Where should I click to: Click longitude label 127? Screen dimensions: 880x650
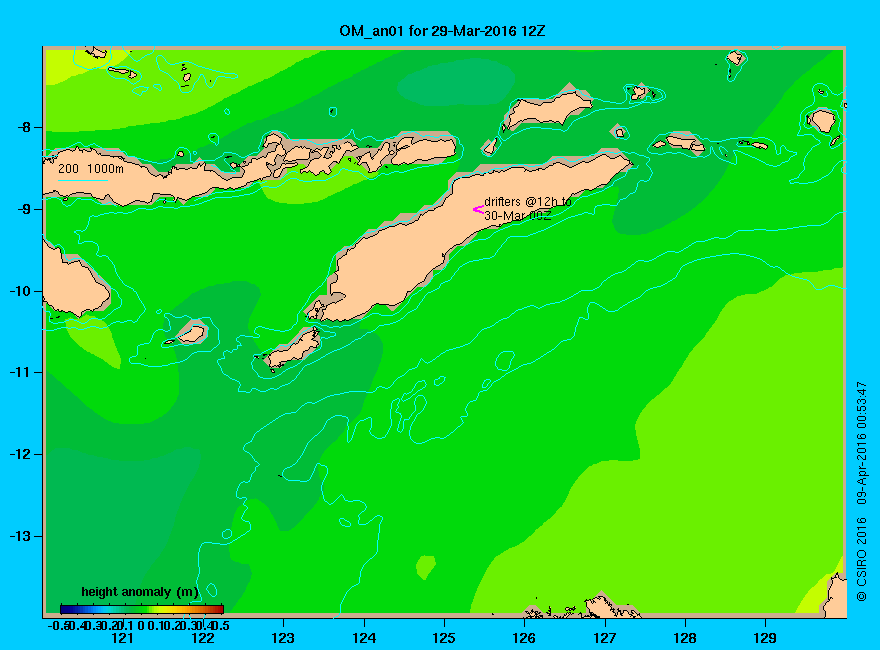click(x=604, y=638)
